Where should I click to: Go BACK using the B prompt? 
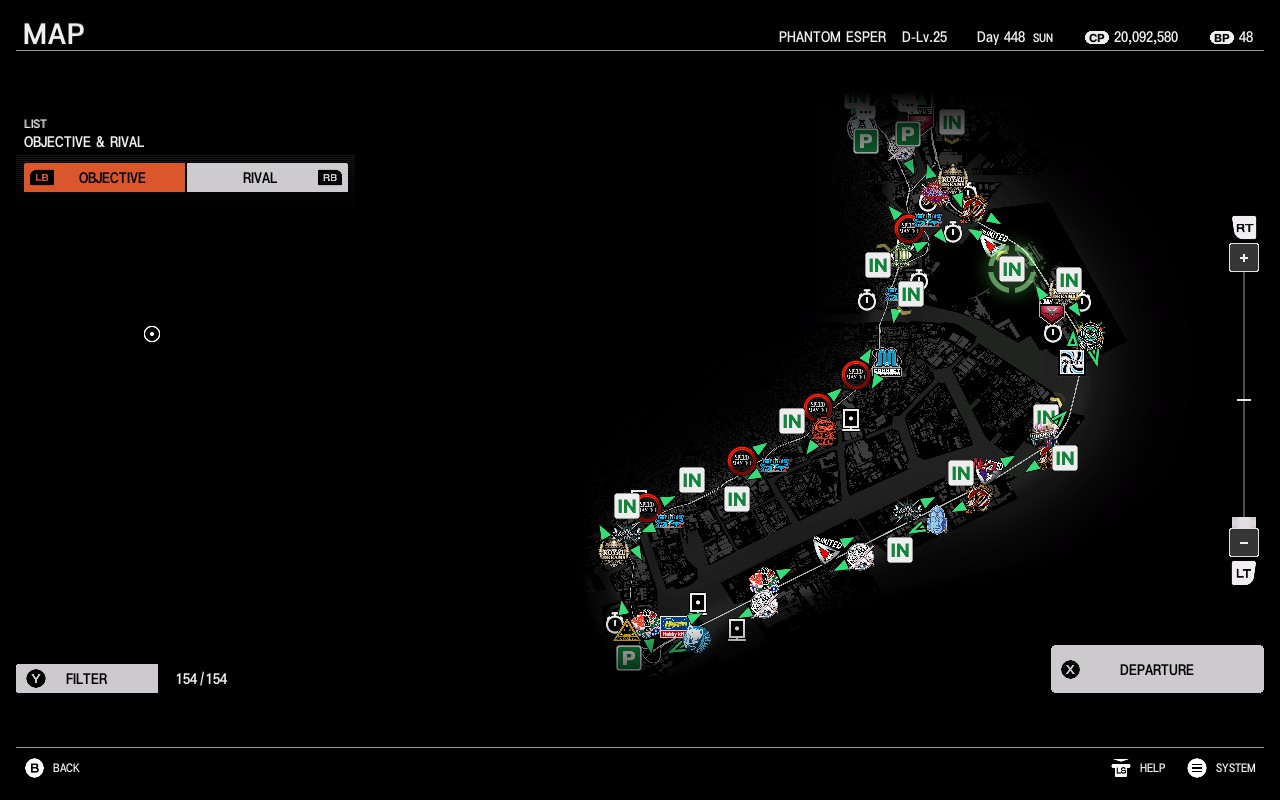(x=53, y=768)
